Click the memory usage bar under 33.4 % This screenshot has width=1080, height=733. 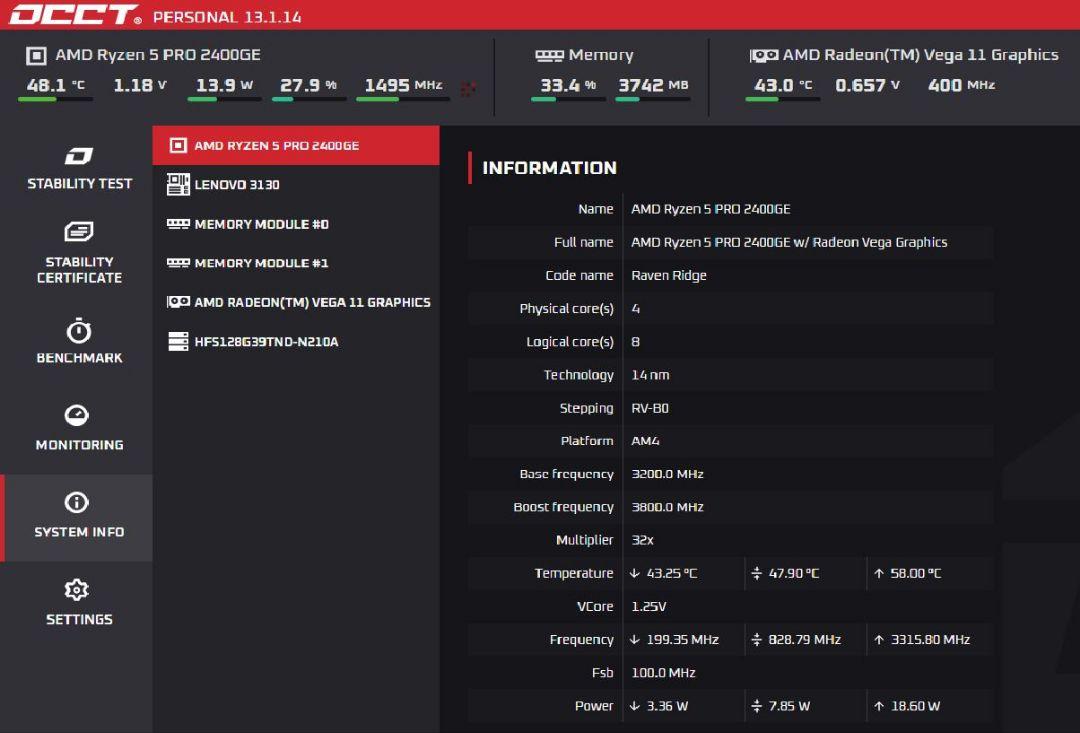coord(568,99)
